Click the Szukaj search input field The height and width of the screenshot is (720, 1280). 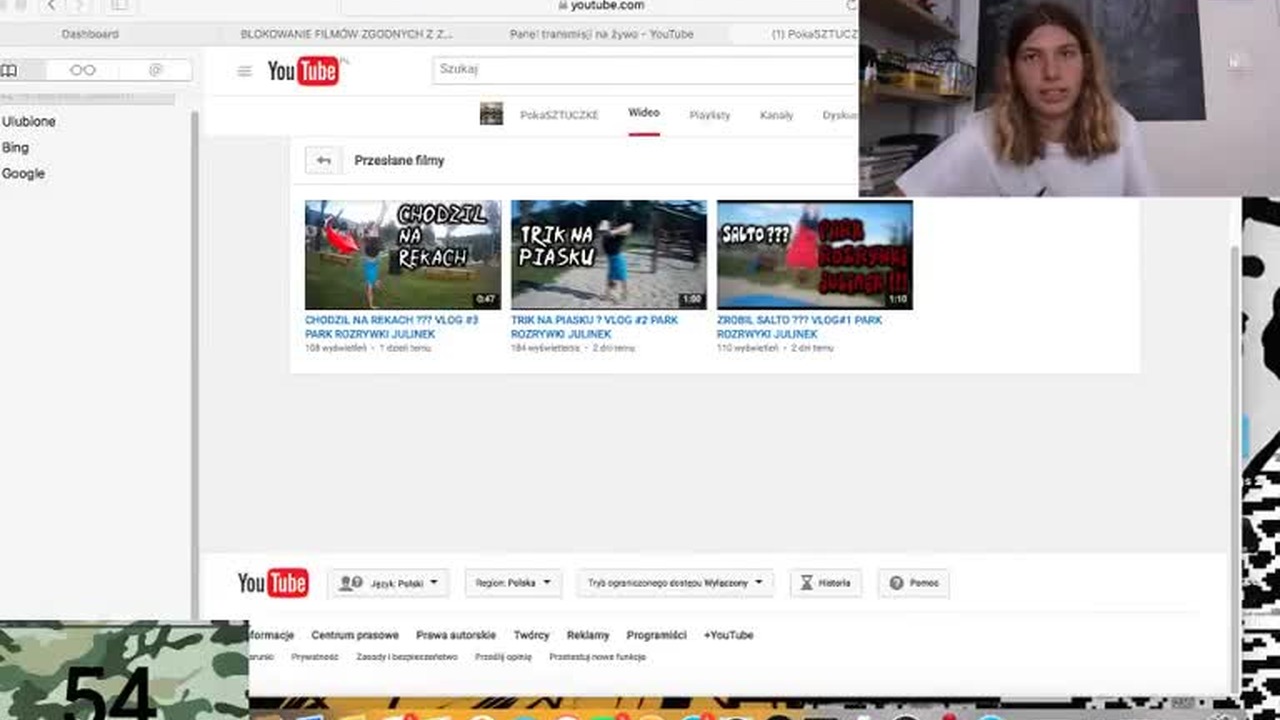pos(645,69)
